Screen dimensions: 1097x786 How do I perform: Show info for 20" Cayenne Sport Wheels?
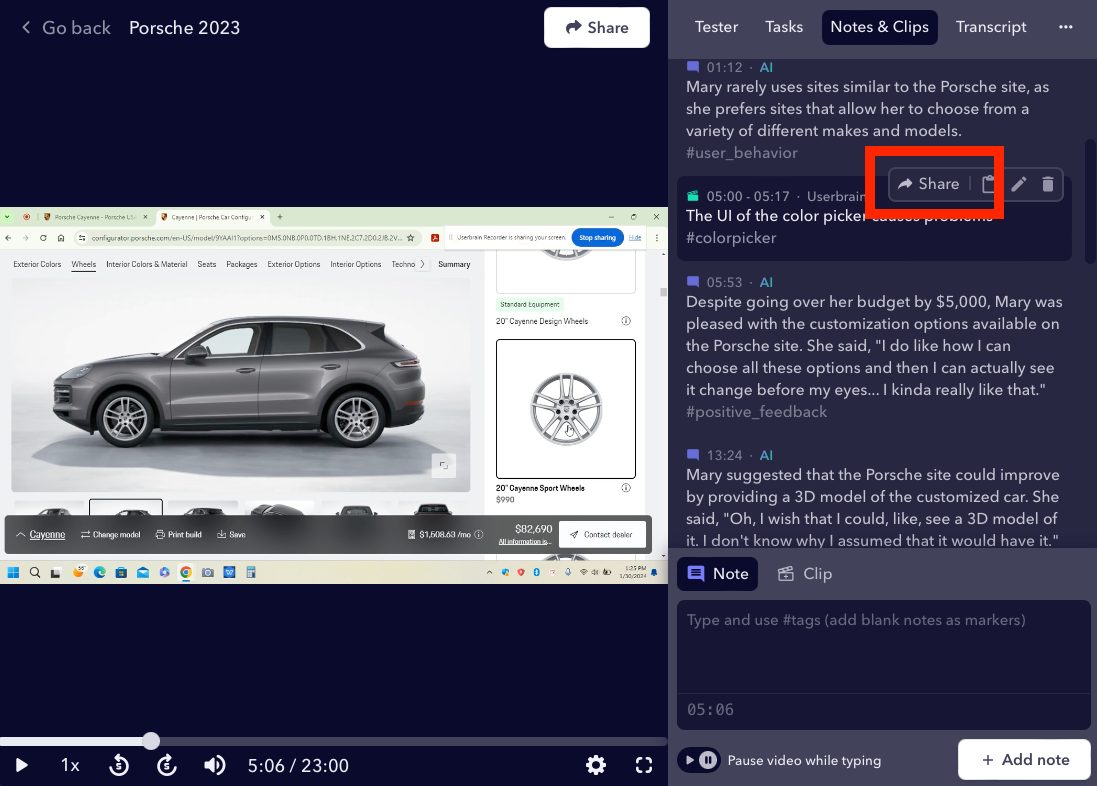click(x=625, y=488)
